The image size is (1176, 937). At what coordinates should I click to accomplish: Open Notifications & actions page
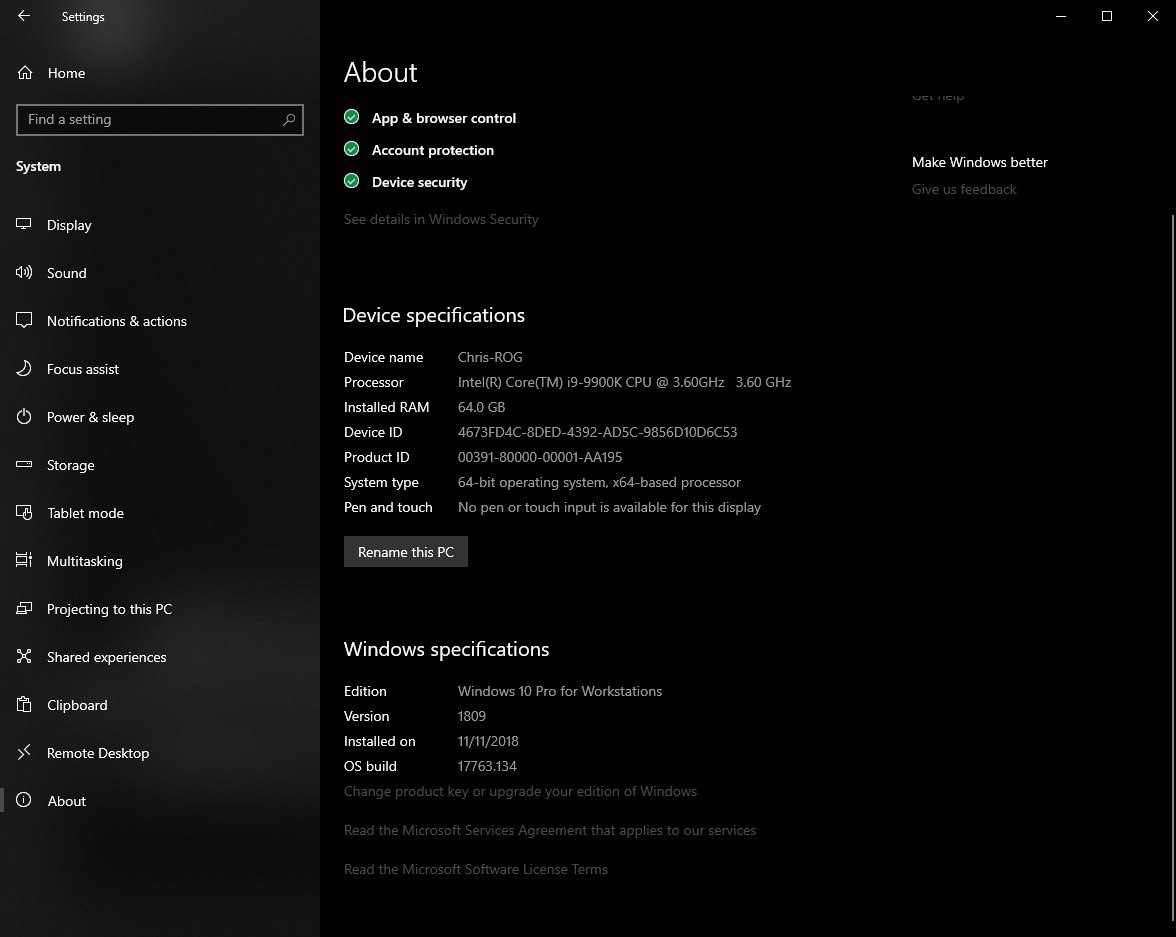tap(116, 321)
